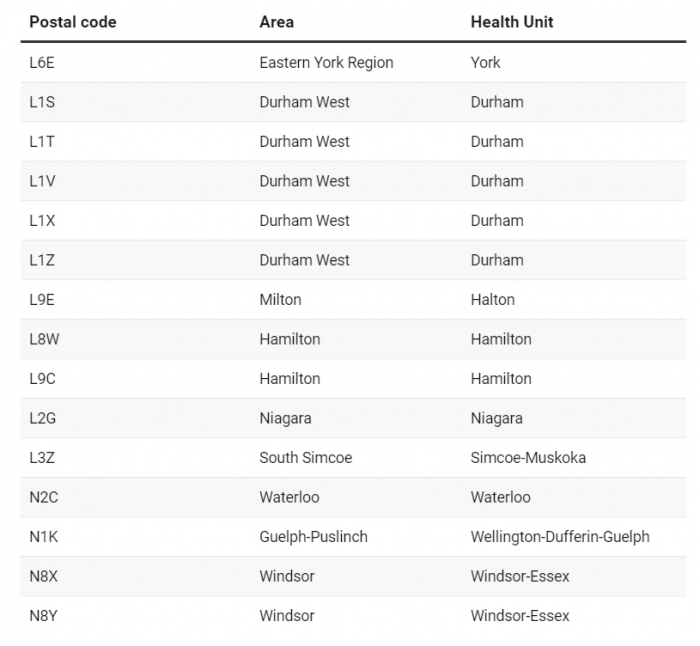This screenshot has width=700, height=646.
Task: Click the Area column header
Action: pos(276,22)
